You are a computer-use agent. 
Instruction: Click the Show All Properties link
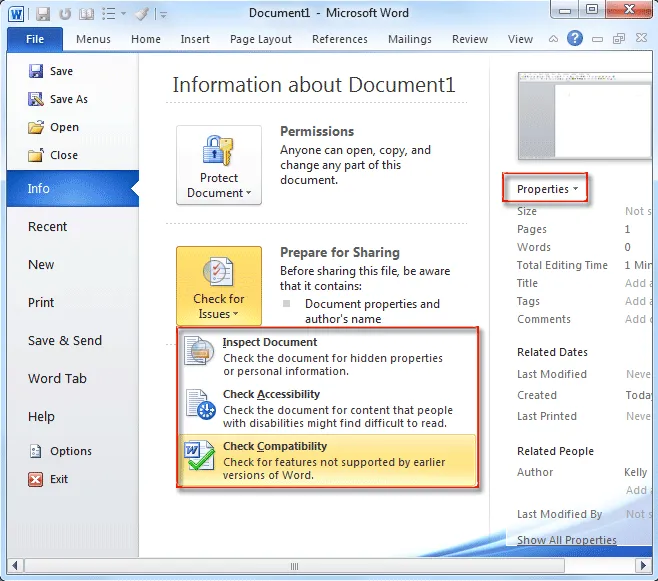[566, 540]
